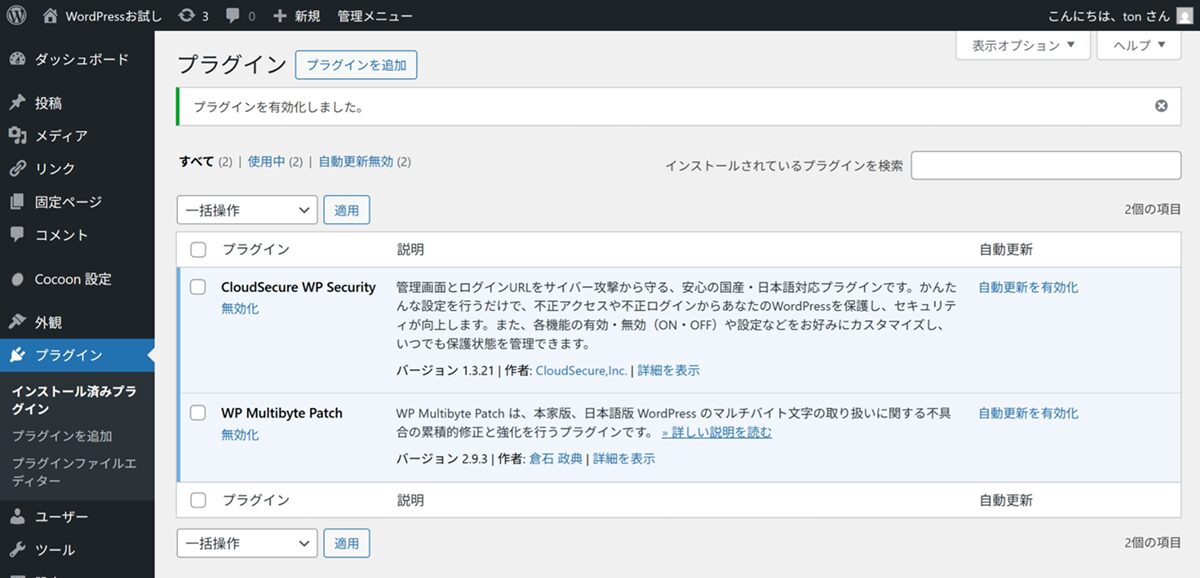1200x578 pixels.
Task: Open ダッシュボード from the sidebar
Action: [x=81, y=59]
